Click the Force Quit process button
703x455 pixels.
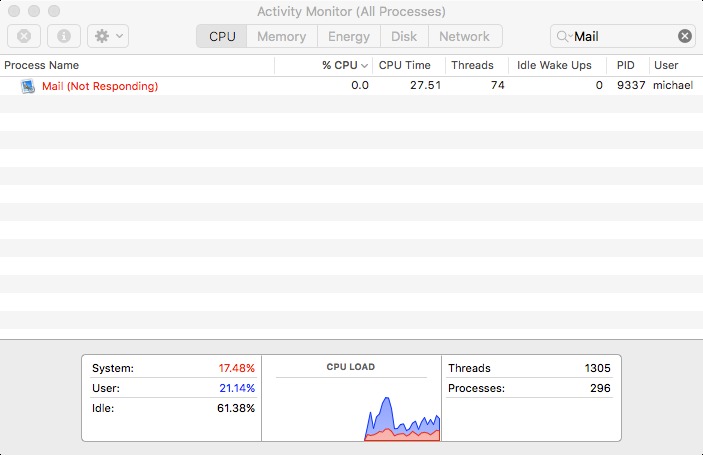[x=24, y=36]
